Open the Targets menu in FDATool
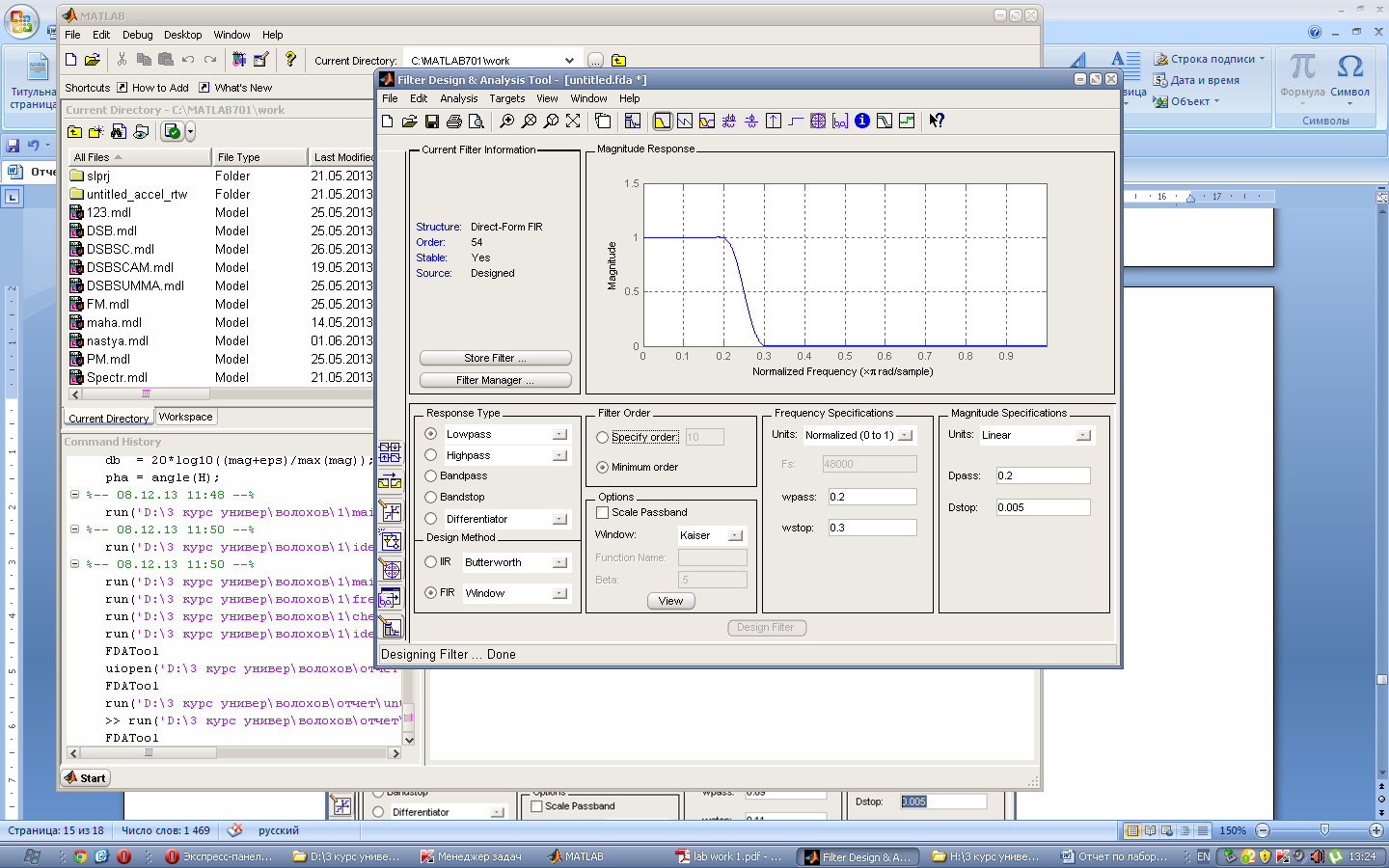The width and height of the screenshot is (1389, 868). pos(507,98)
